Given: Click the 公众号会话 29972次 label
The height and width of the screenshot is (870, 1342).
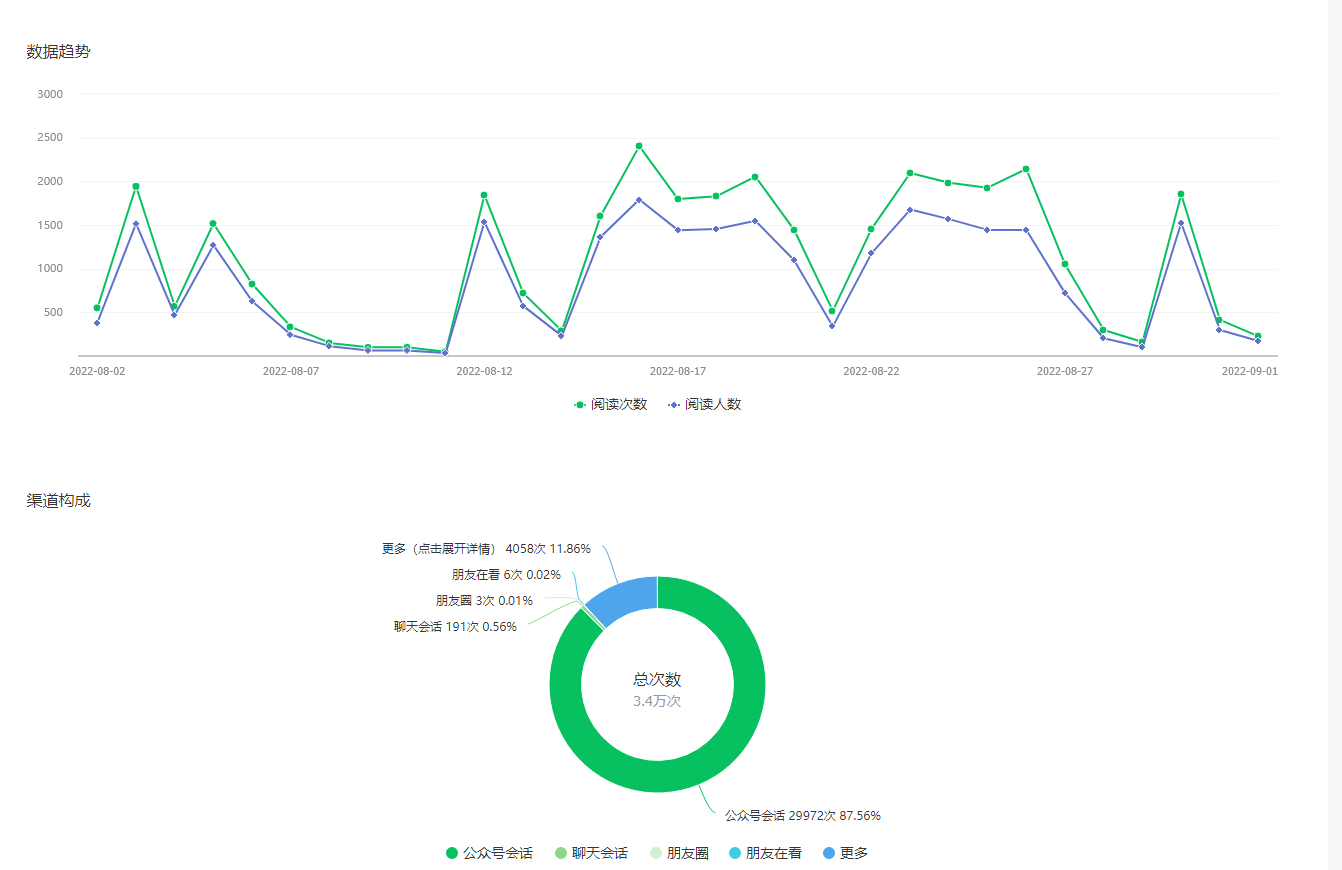Looking at the screenshot, I should (803, 816).
